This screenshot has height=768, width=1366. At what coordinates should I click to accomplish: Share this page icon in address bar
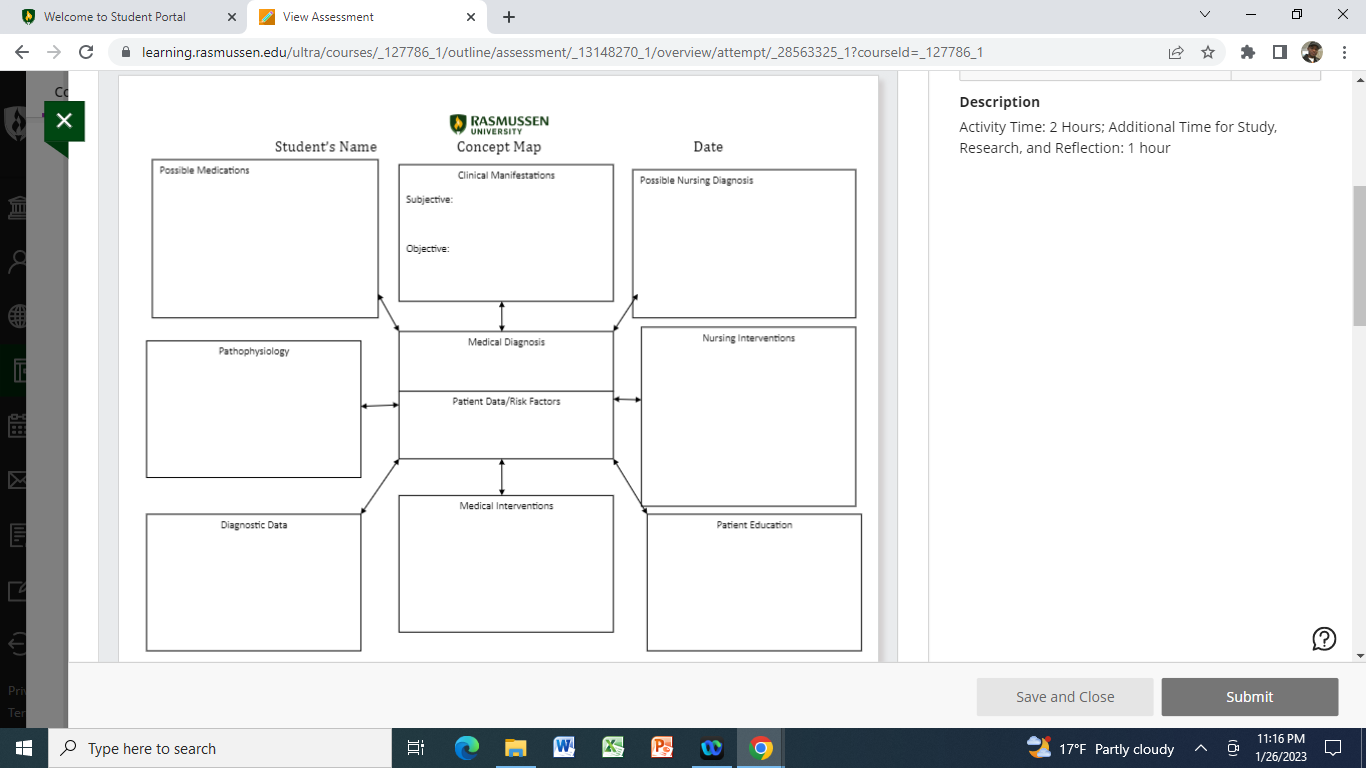coord(1176,52)
